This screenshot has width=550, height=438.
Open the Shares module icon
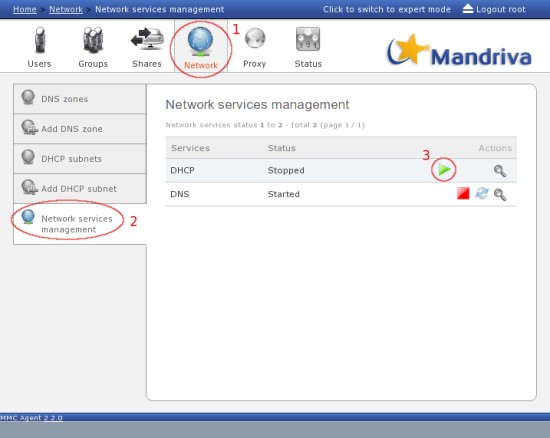pyautogui.click(x=147, y=39)
